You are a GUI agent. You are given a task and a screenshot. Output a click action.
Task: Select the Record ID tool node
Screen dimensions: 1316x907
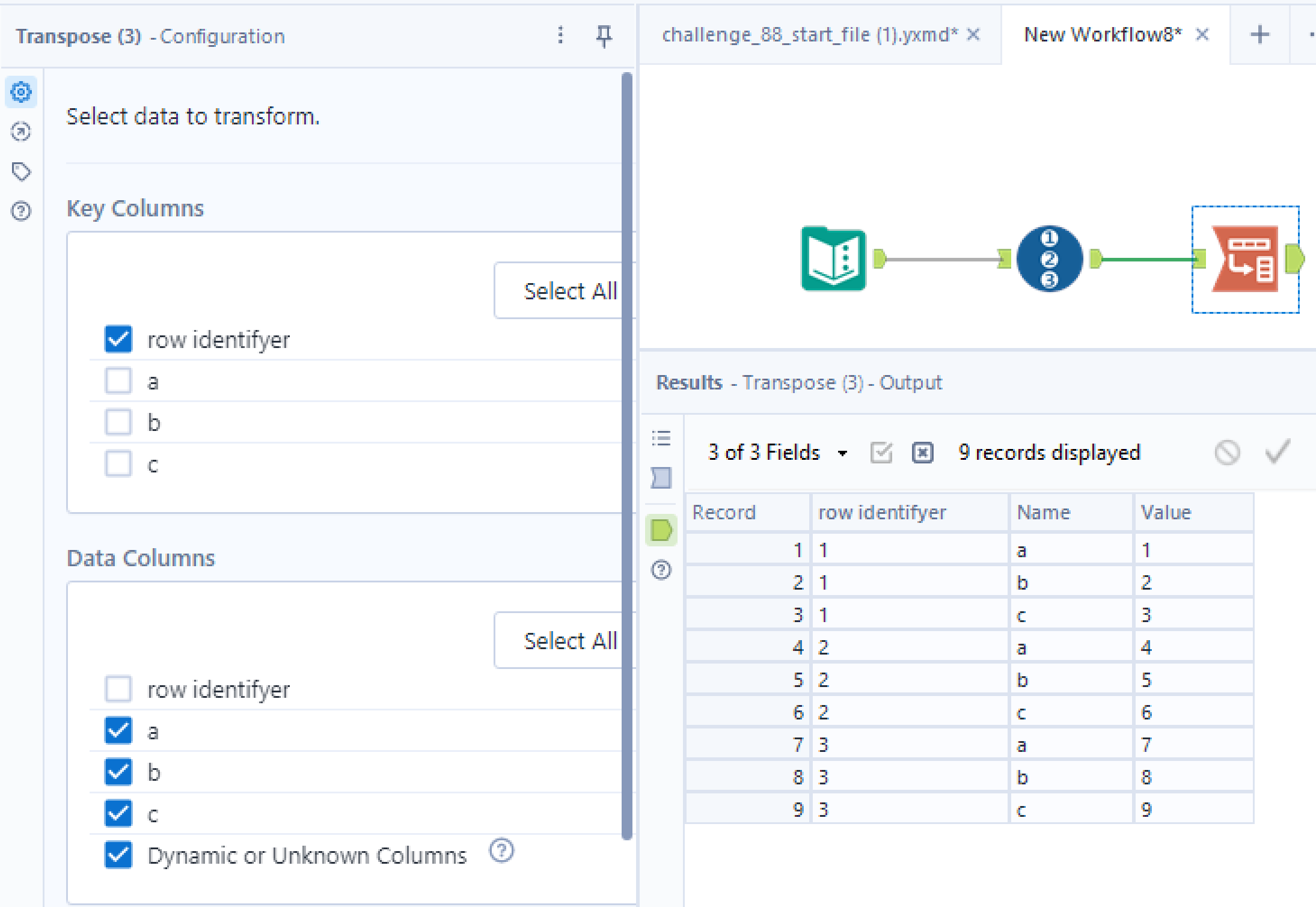point(1049,259)
